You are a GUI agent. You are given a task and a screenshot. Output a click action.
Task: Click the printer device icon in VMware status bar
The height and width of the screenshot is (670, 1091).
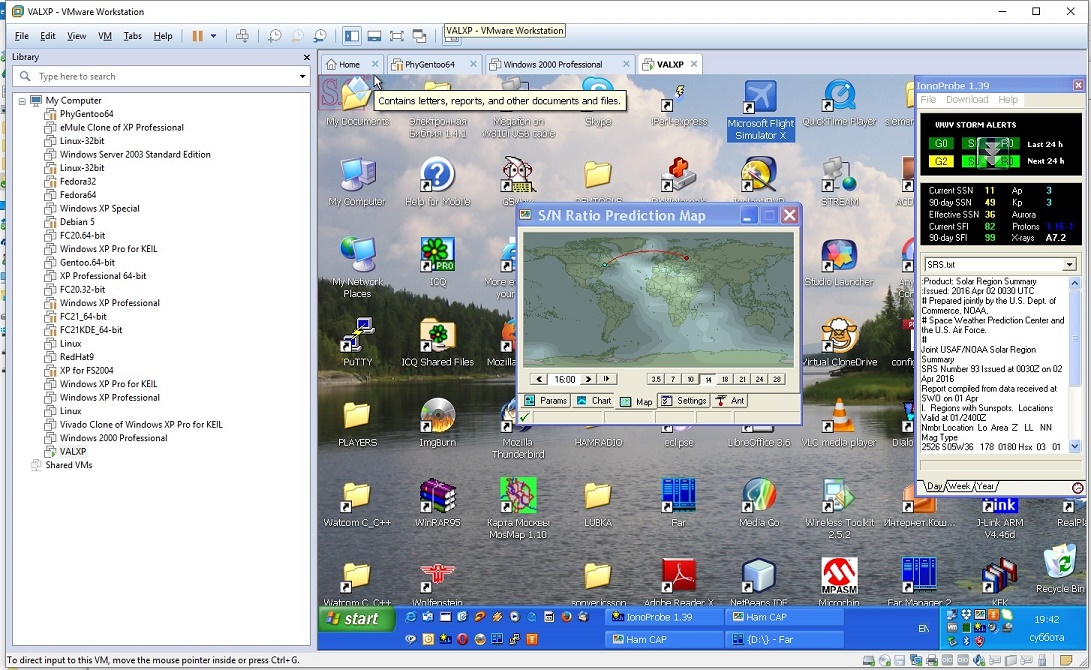click(x=932, y=660)
